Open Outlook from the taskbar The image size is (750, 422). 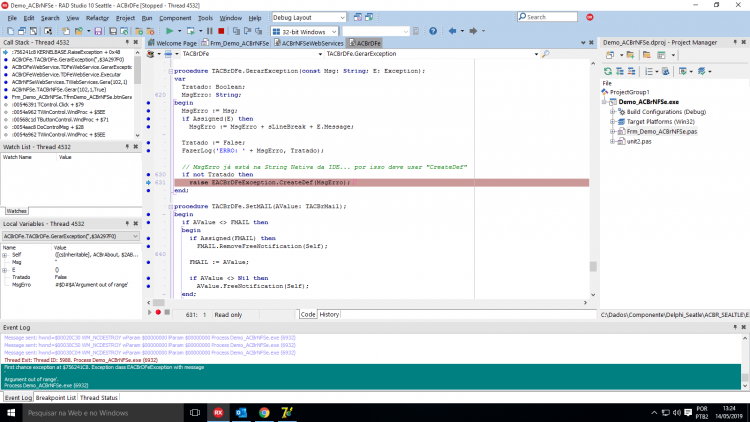[241, 412]
